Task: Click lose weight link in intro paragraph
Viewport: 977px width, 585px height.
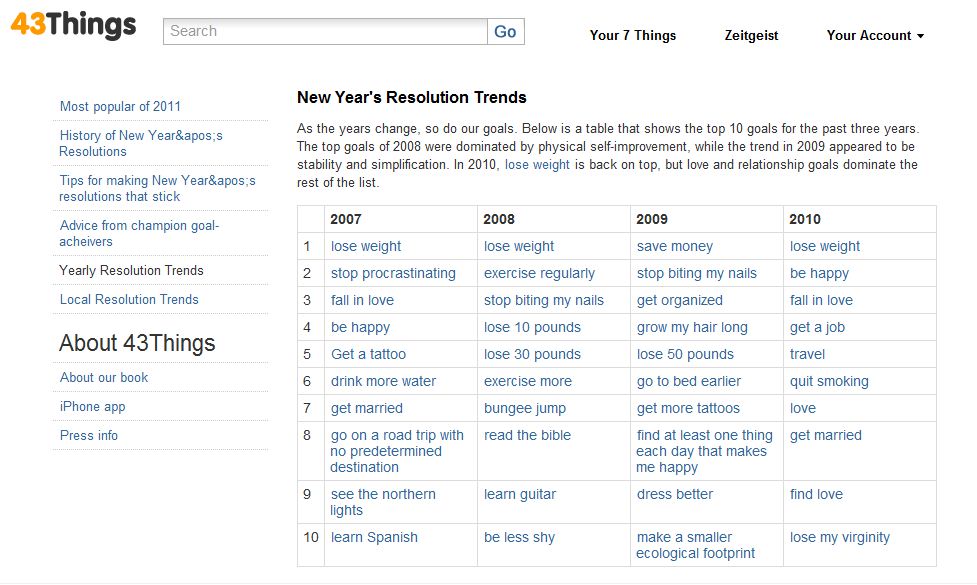Action: pos(537,164)
